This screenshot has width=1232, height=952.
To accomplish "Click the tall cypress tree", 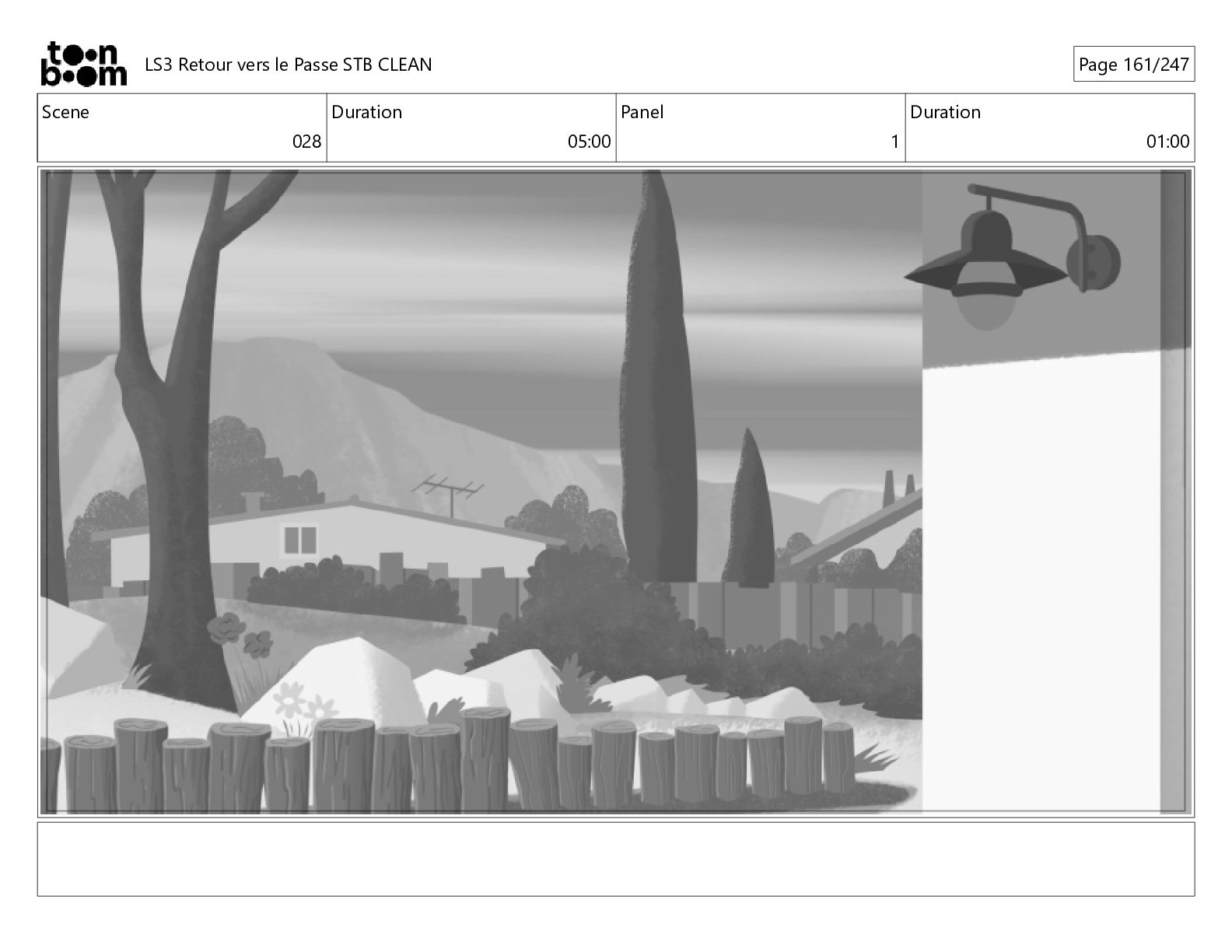I will click(655, 377).
